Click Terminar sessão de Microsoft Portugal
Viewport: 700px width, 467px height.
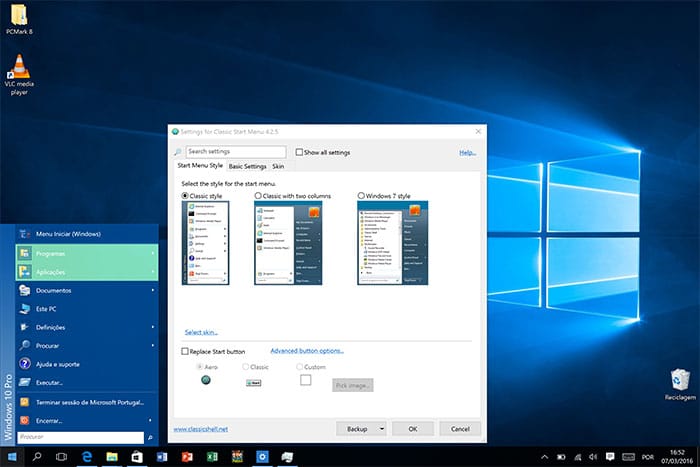pyautogui.click(x=87, y=402)
